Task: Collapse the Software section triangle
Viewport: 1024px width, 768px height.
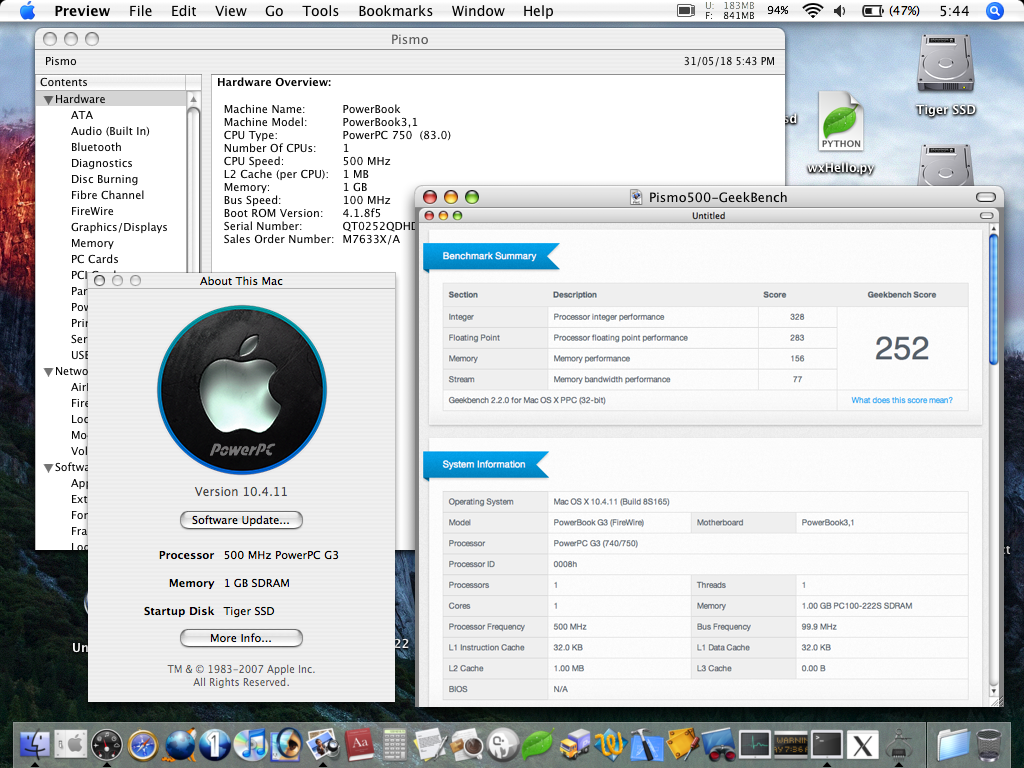Action: tap(48, 468)
